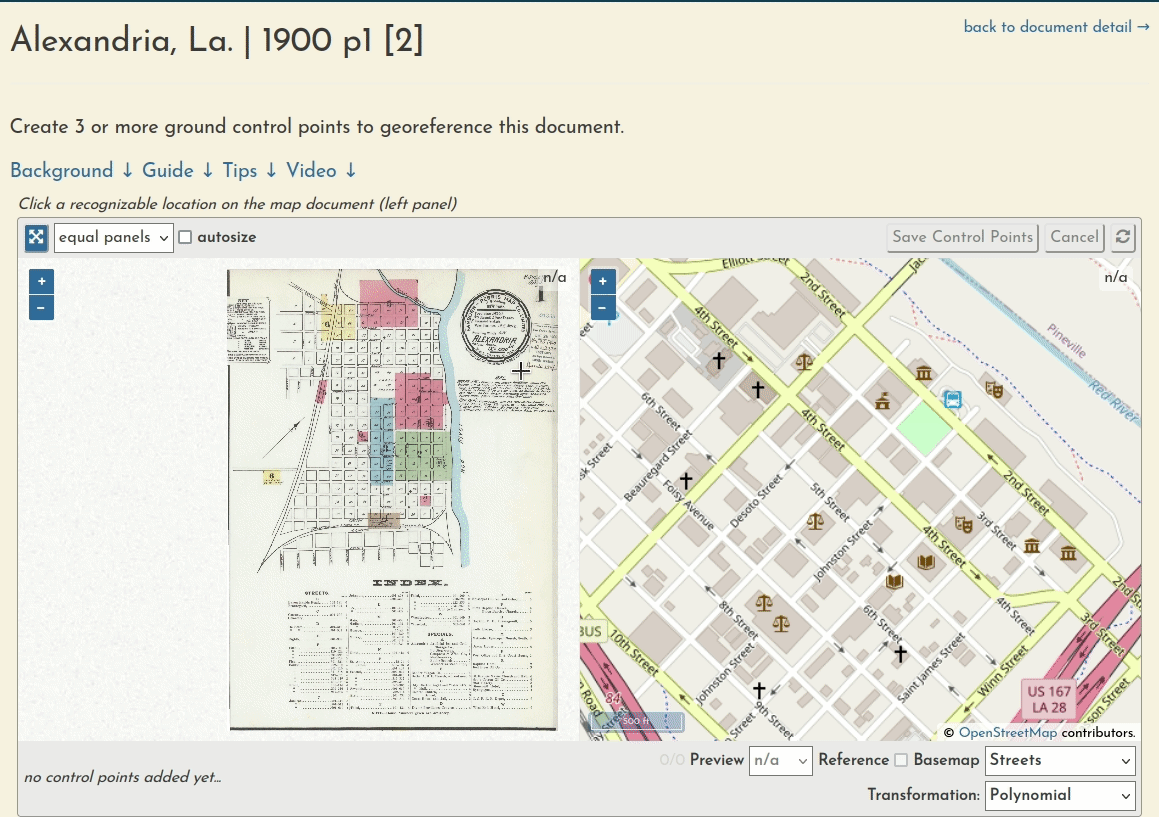Image resolution: width=1159 pixels, height=817 pixels.
Task: Zoom out on the map document panel
Action: pyautogui.click(x=41, y=307)
